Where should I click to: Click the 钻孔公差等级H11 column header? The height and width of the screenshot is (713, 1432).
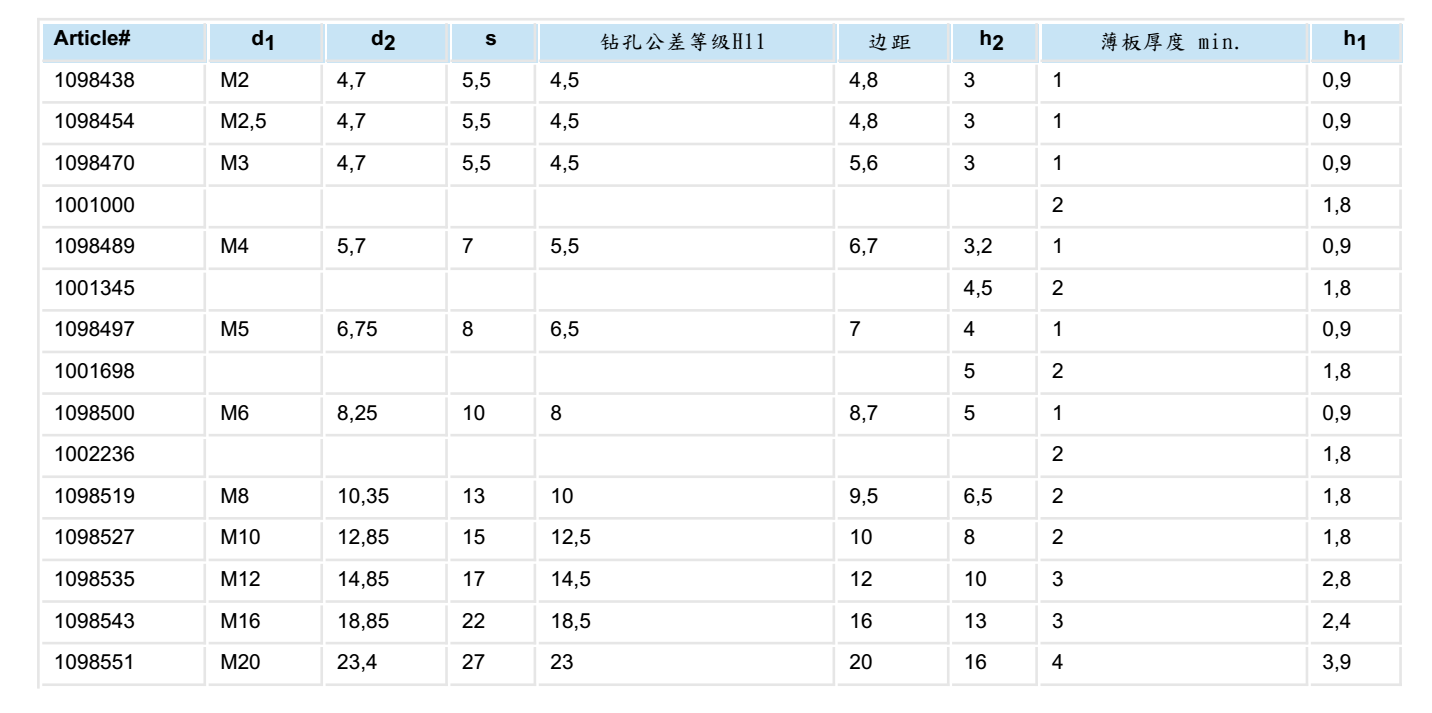tap(685, 42)
